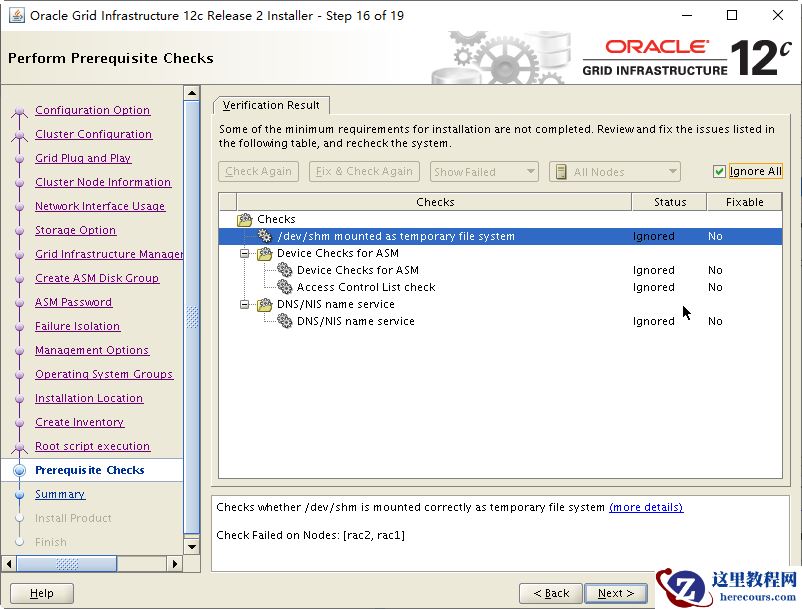Click gear icon of Access Control List check
This screenshot has width=802, height=609.
click(x=284, y=287)
